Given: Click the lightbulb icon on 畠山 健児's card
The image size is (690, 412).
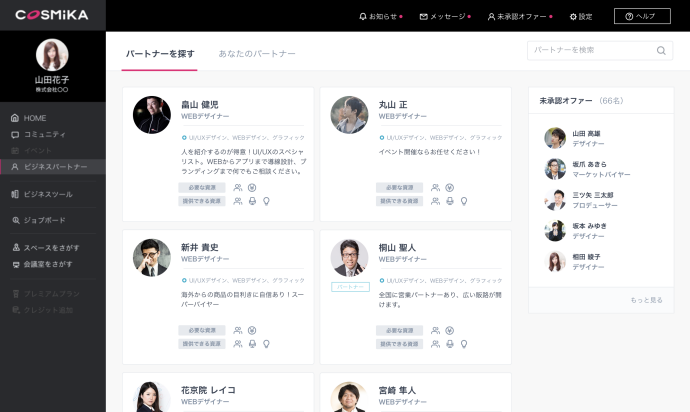Looking at the screenshot, I should 266,201.
